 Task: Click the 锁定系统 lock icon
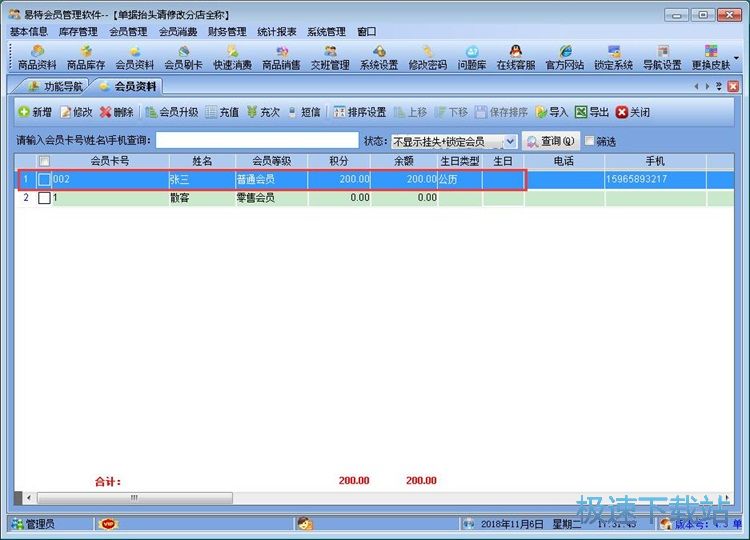(x=613, y=57)
